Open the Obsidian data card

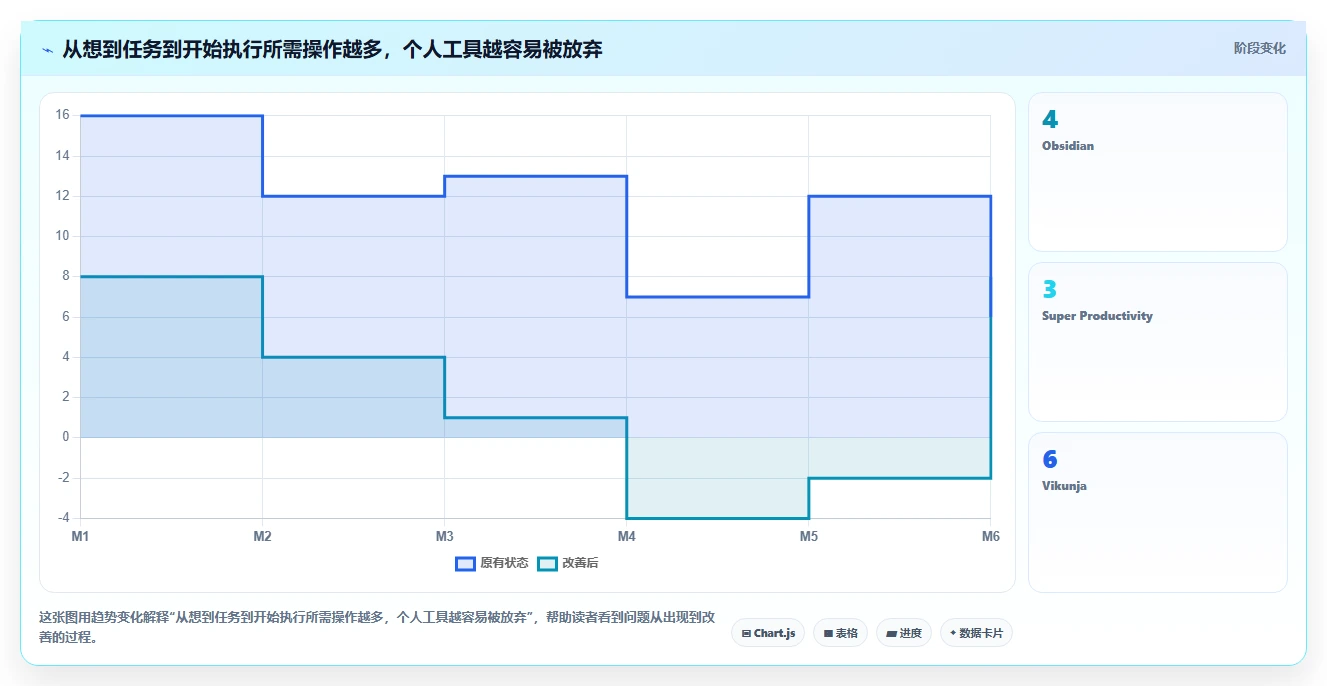coord(1157,172)
